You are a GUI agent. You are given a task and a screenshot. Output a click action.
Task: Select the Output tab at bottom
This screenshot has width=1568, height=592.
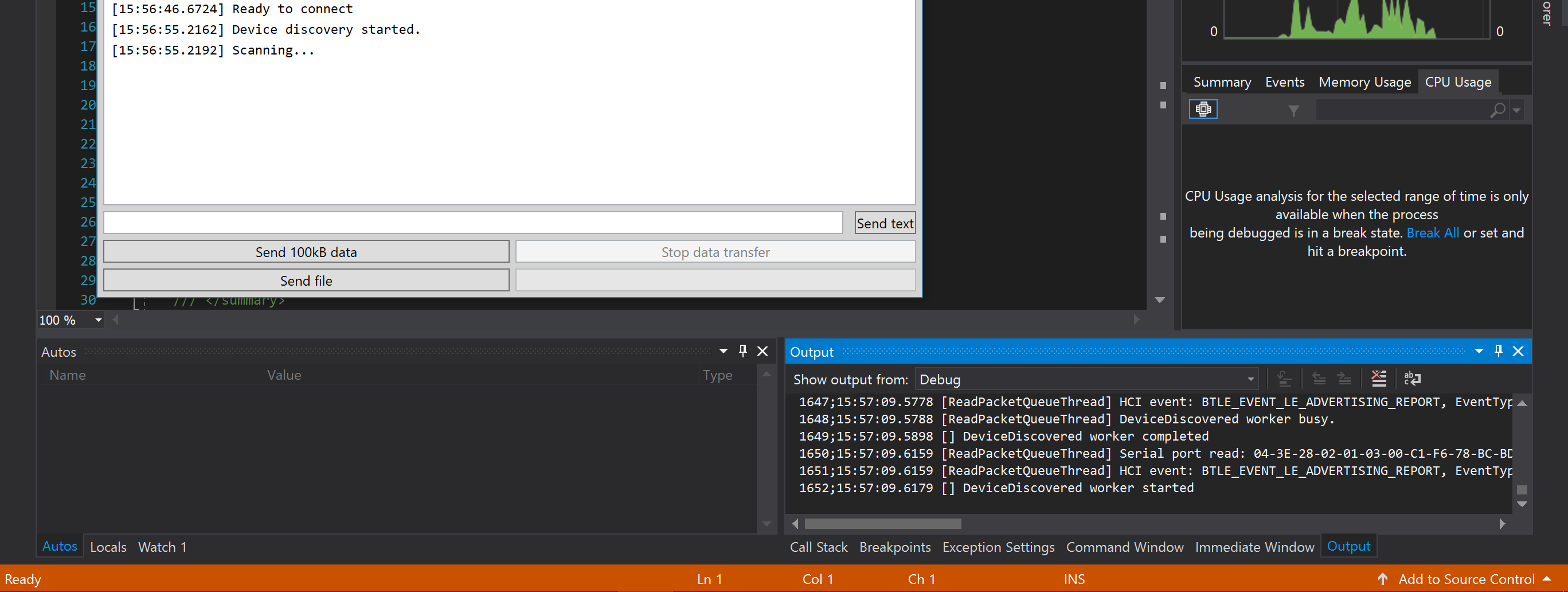coord(1348,546)
